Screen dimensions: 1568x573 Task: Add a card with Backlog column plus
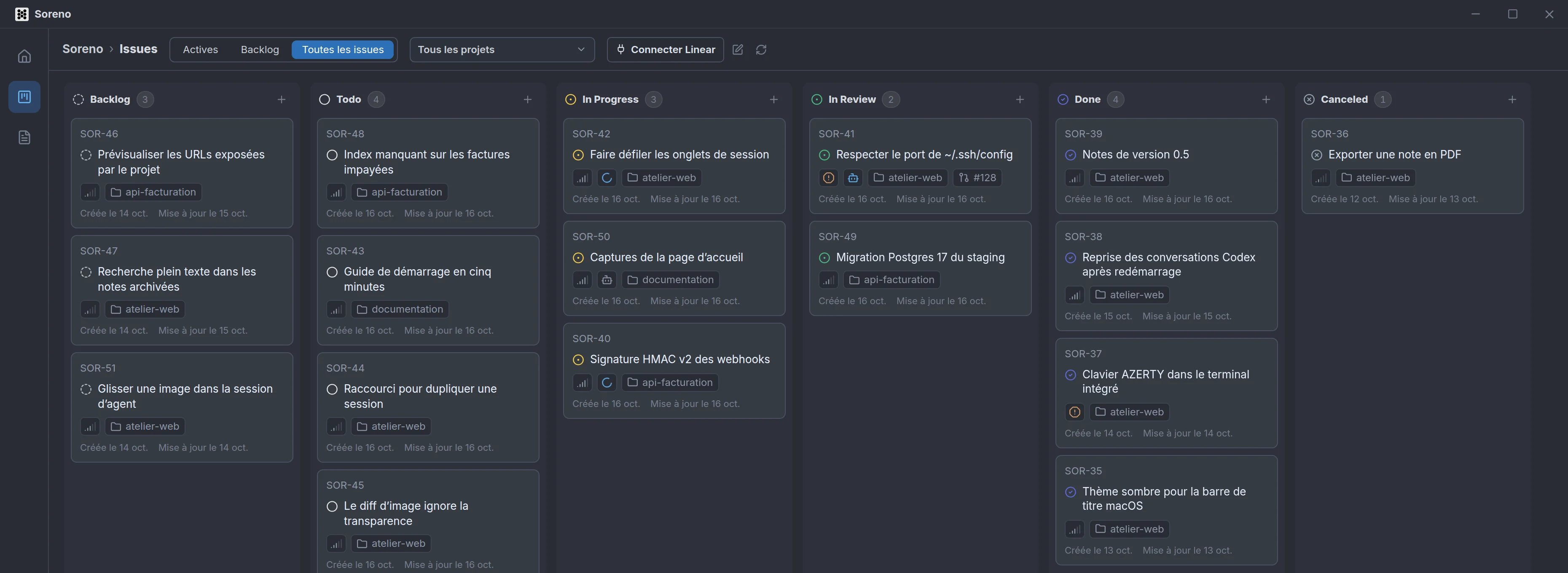pos(281,100)
